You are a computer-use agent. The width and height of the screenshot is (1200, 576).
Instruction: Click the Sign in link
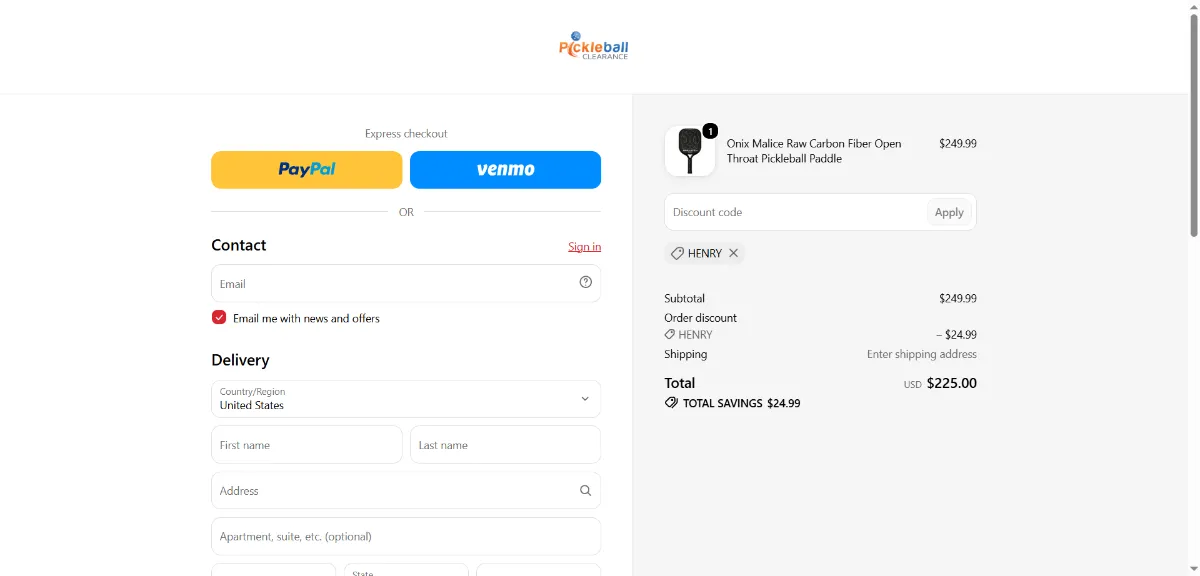584,247
